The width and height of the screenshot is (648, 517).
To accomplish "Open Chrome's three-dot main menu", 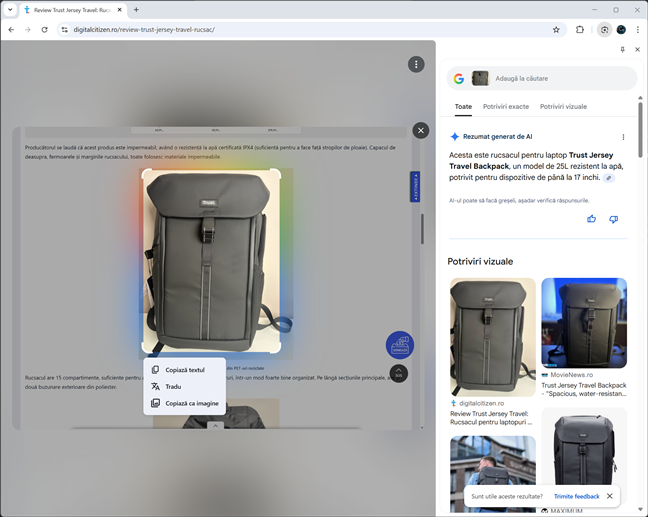I will pyautogui.click(x=638, y=30).
